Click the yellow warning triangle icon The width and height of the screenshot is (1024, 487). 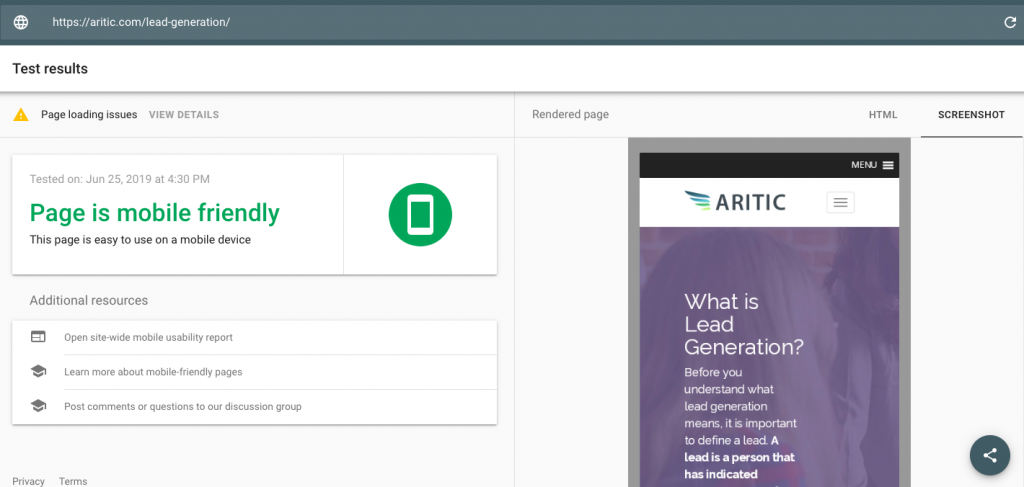coord(21,115)
